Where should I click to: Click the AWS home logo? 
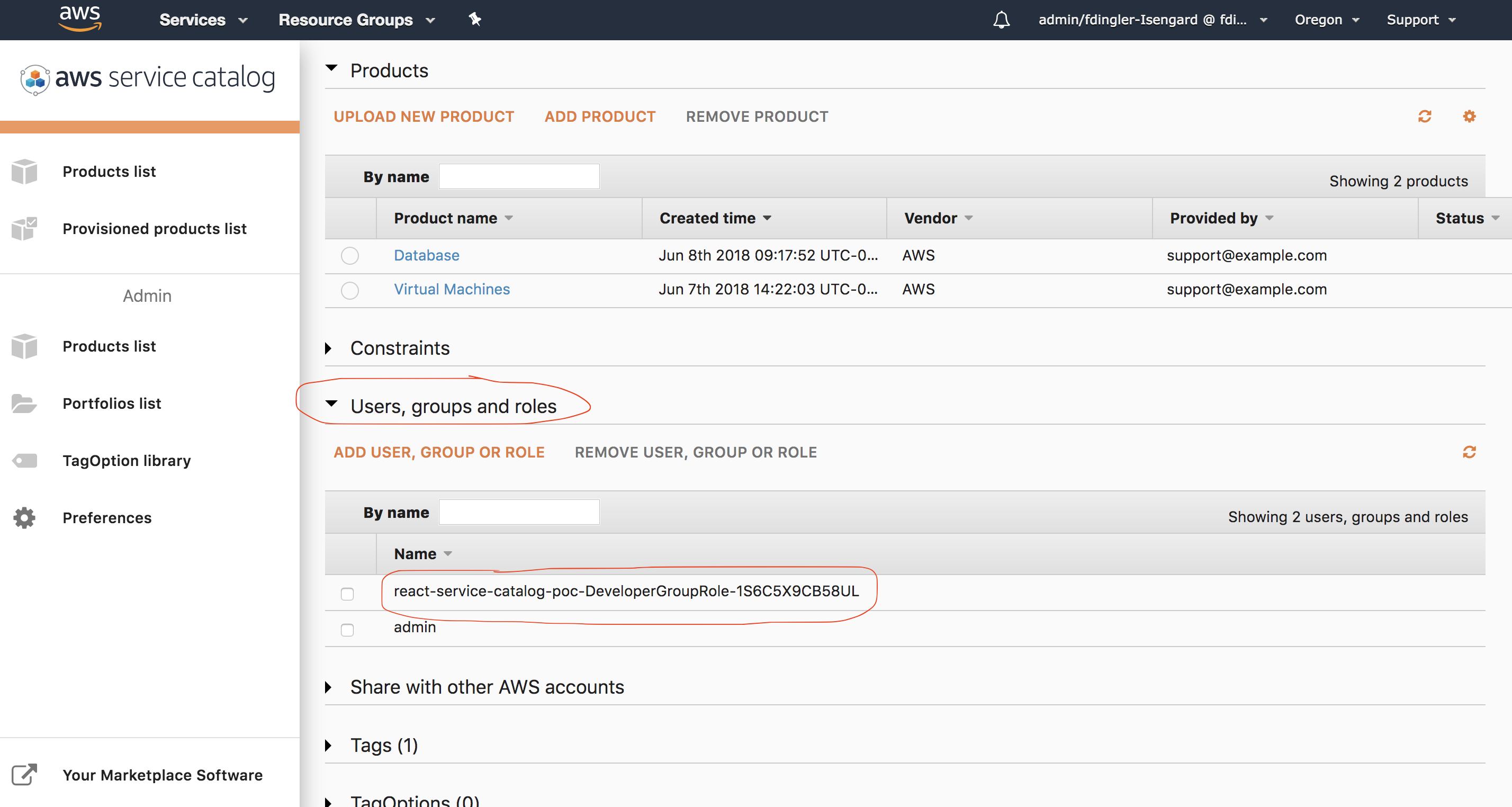coord(80,17)
